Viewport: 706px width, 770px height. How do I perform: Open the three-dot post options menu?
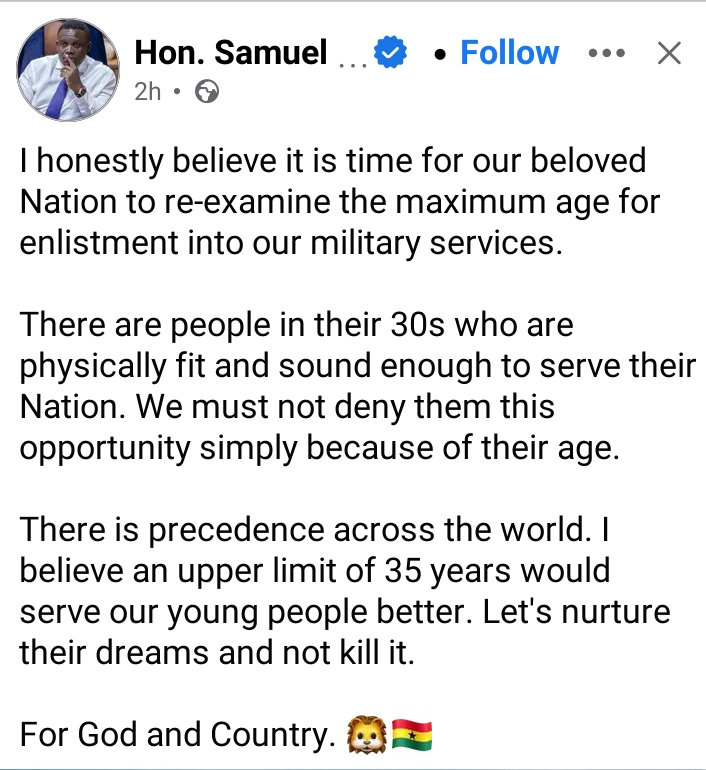tap(606, 52)
